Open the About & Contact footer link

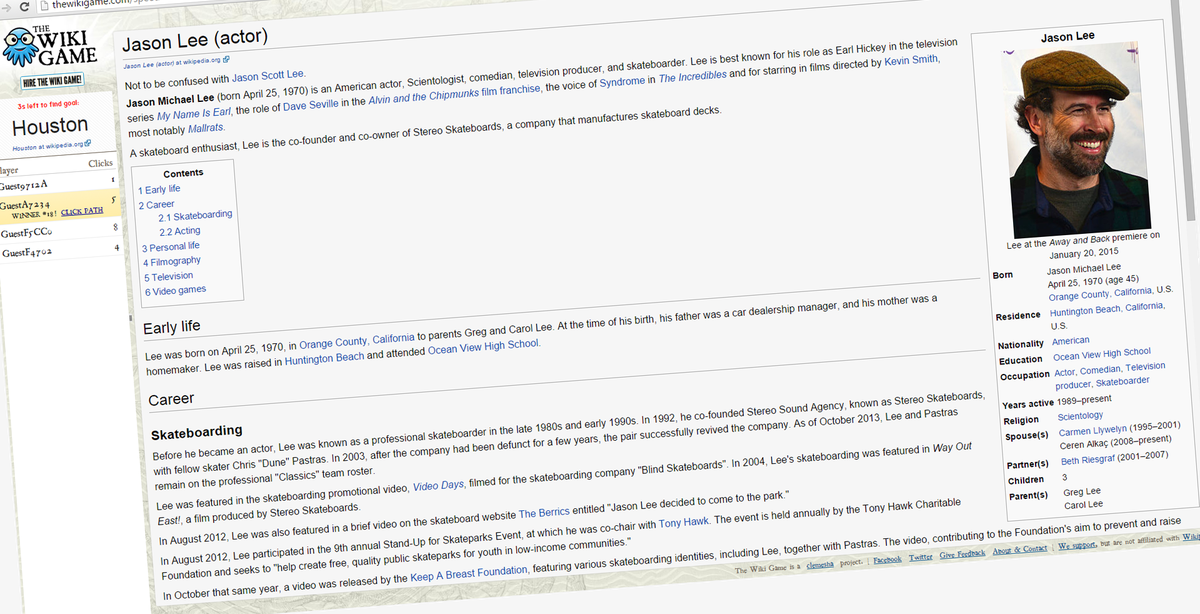[1021, 550]
